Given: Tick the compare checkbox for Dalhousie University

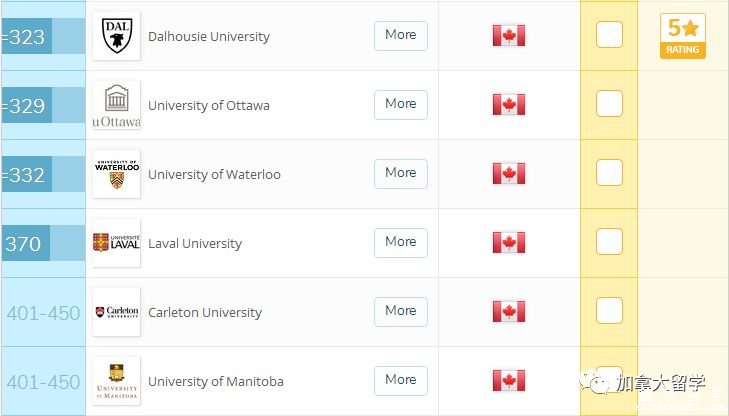Looking at the screenshot, I should pos(609,34).
